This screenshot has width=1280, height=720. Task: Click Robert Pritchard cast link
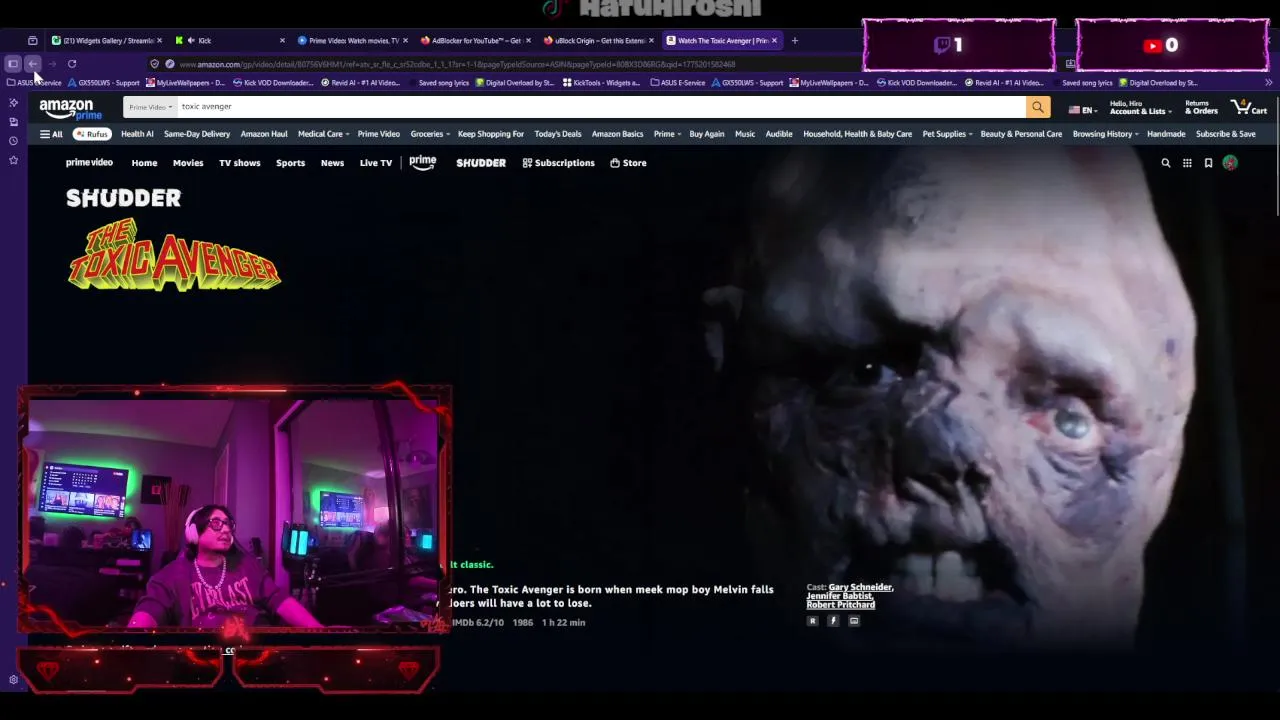841,605
